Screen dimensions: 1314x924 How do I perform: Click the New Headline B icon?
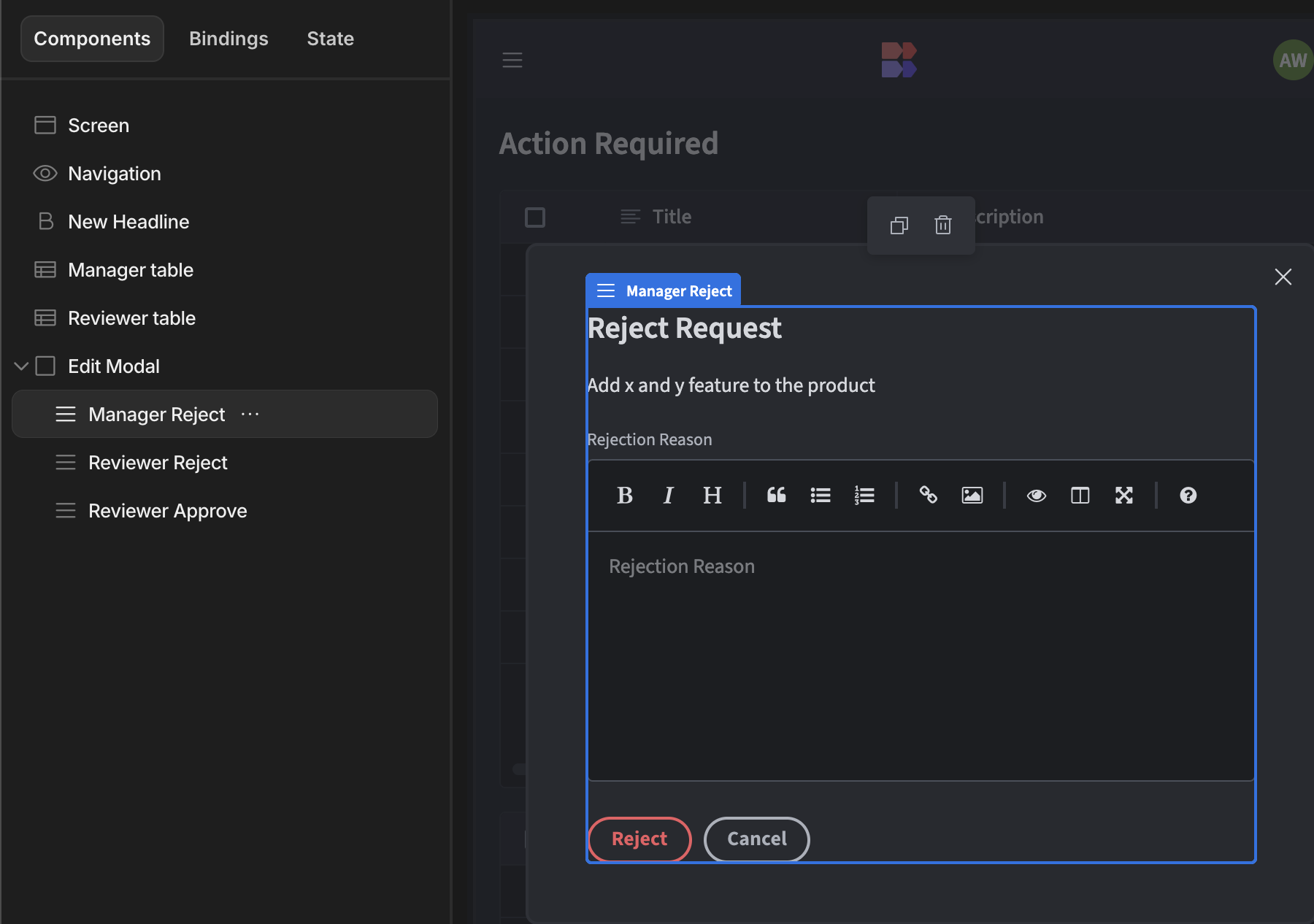point(45,222)
